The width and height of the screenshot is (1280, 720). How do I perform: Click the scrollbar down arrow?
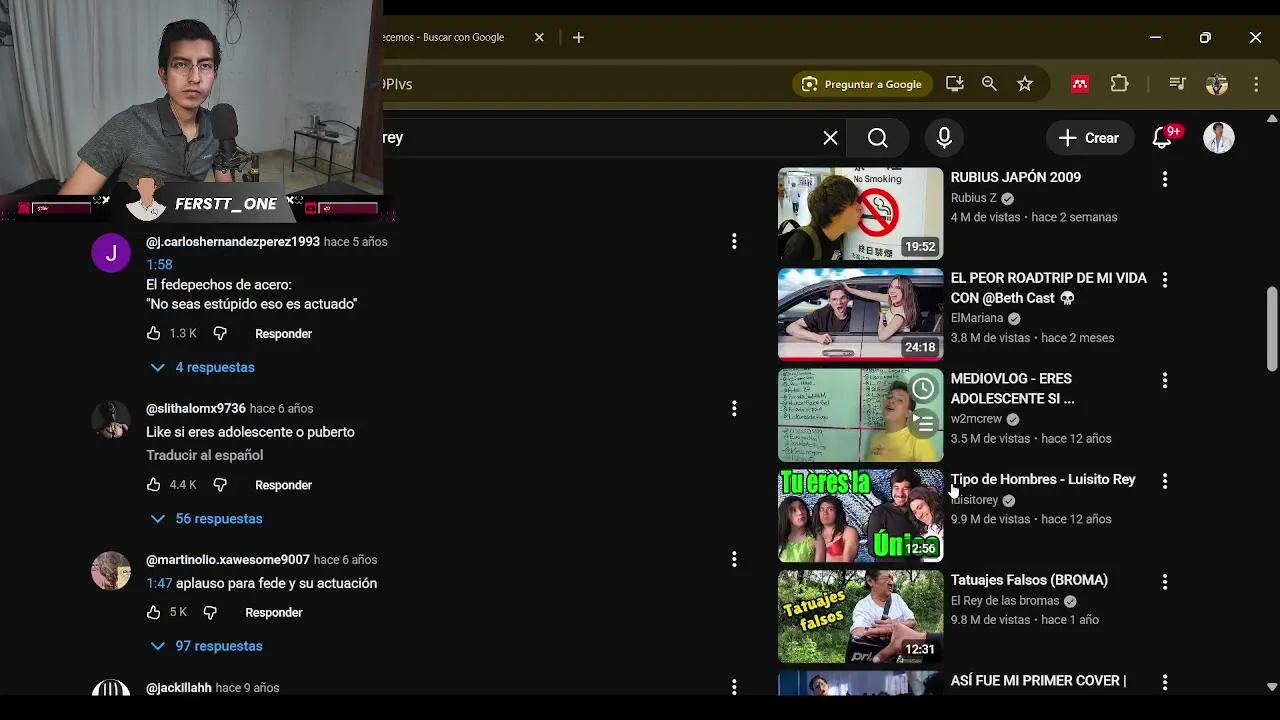(x=1272, y=687)
